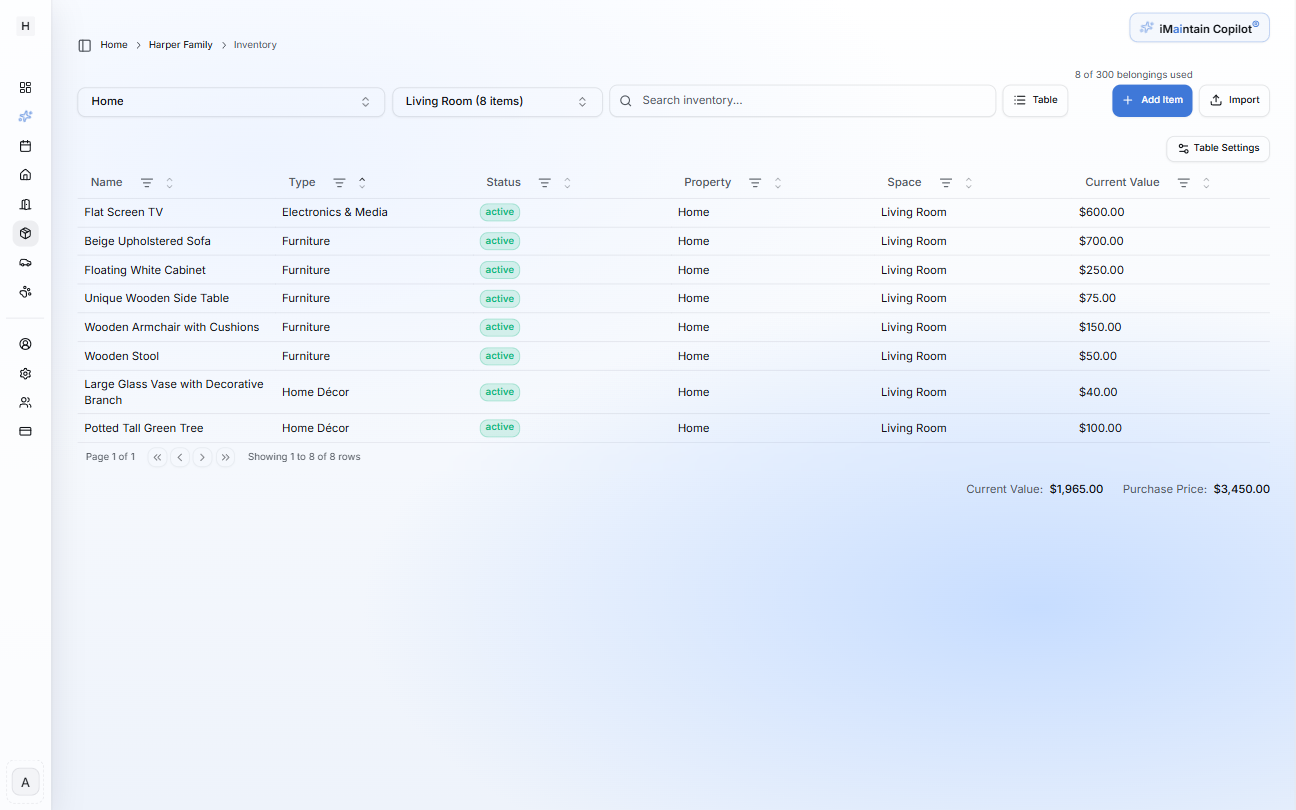
Task: Sort the Name column with its arrows
Action: 168,182
